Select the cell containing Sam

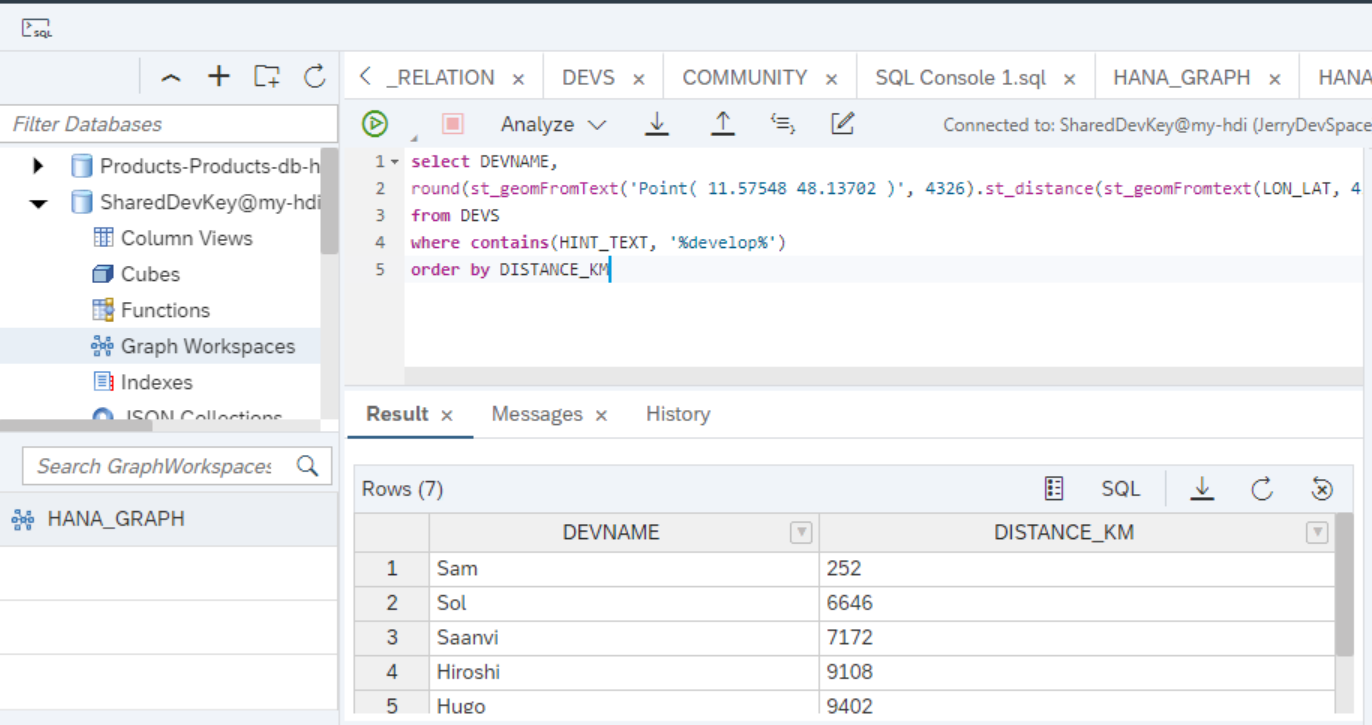pos(624,568)
